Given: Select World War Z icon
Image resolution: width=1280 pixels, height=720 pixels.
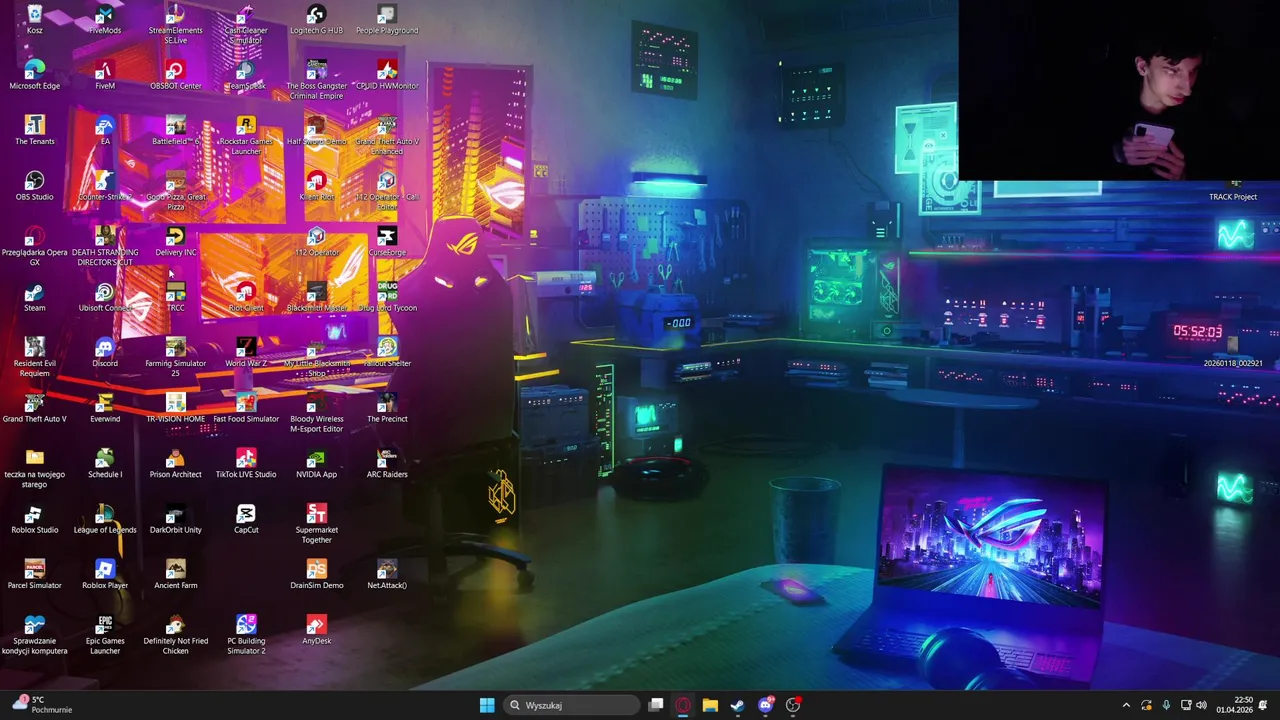Looking at the screenshot, I should point(246,352).
